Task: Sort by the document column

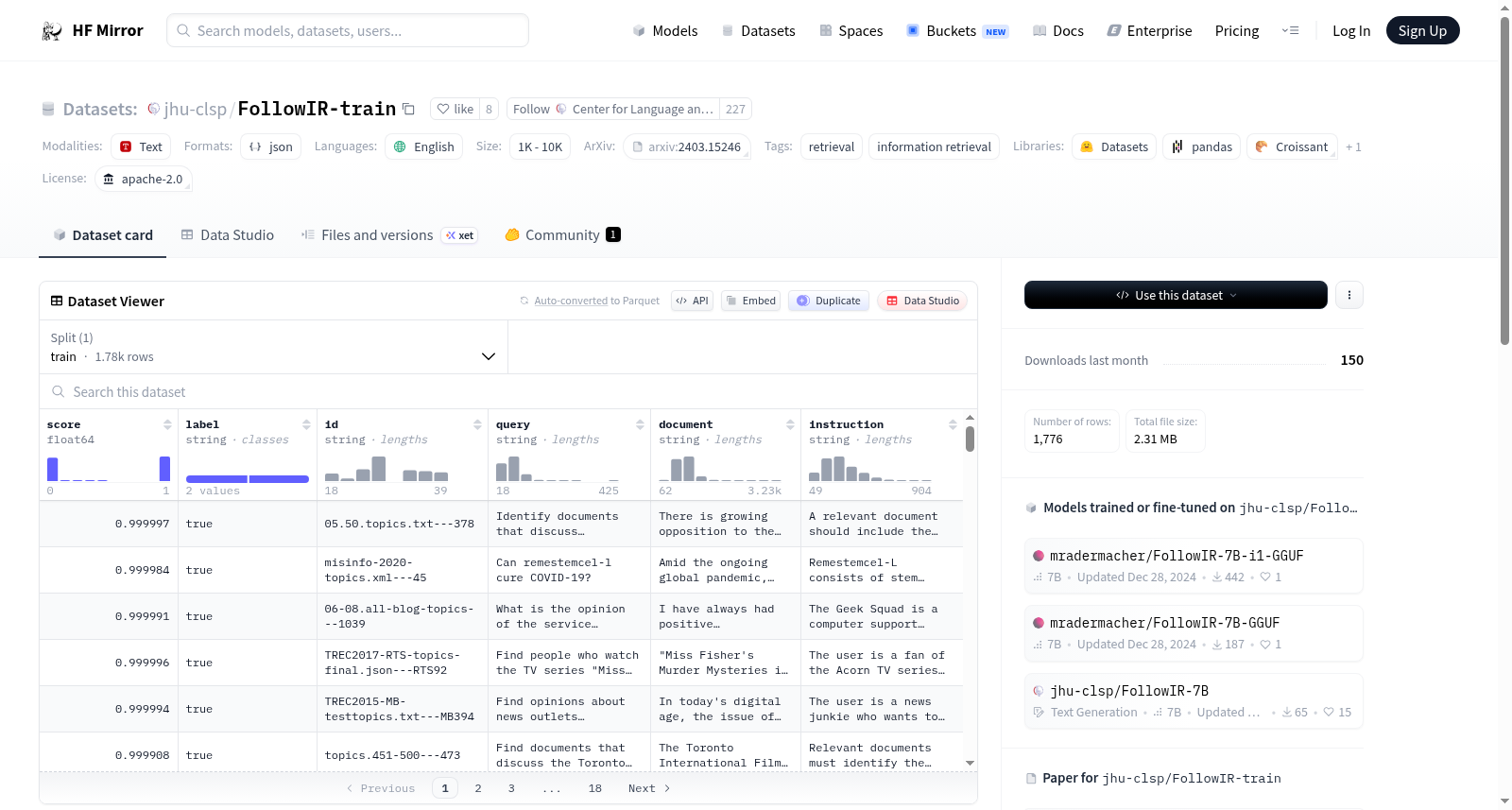Action: pyautogui.click(x=790, y=424)
